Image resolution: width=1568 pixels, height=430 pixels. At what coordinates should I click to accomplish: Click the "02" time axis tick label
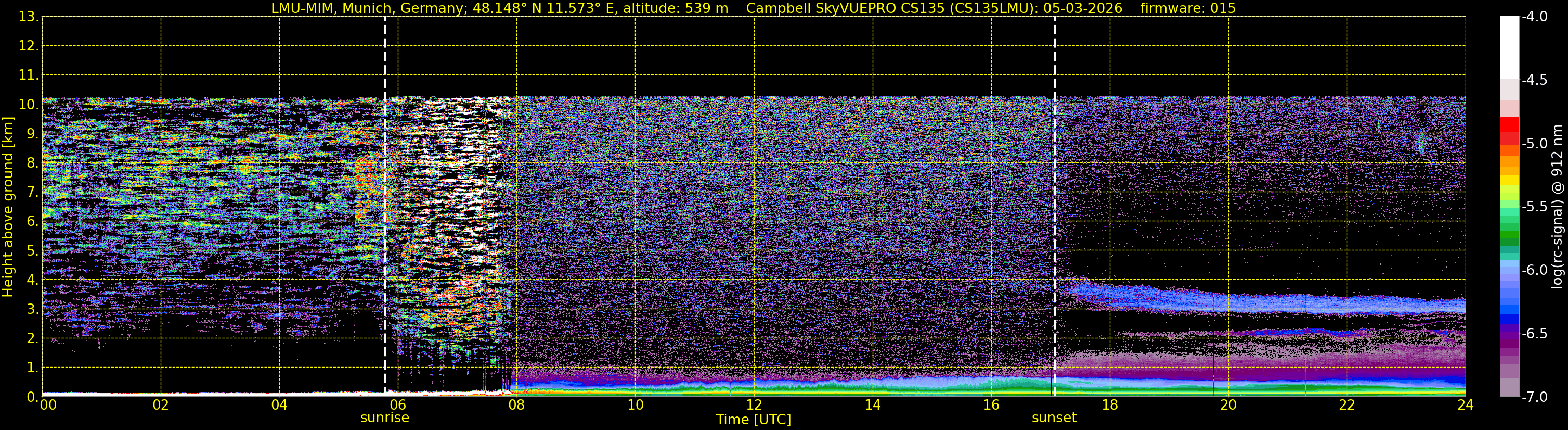point(161,405)
